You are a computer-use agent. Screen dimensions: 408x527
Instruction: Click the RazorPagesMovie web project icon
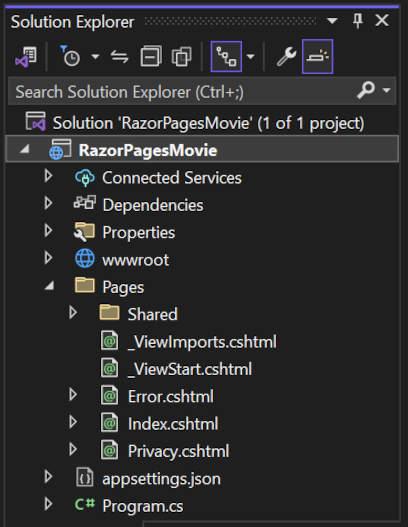pos(60,149)
